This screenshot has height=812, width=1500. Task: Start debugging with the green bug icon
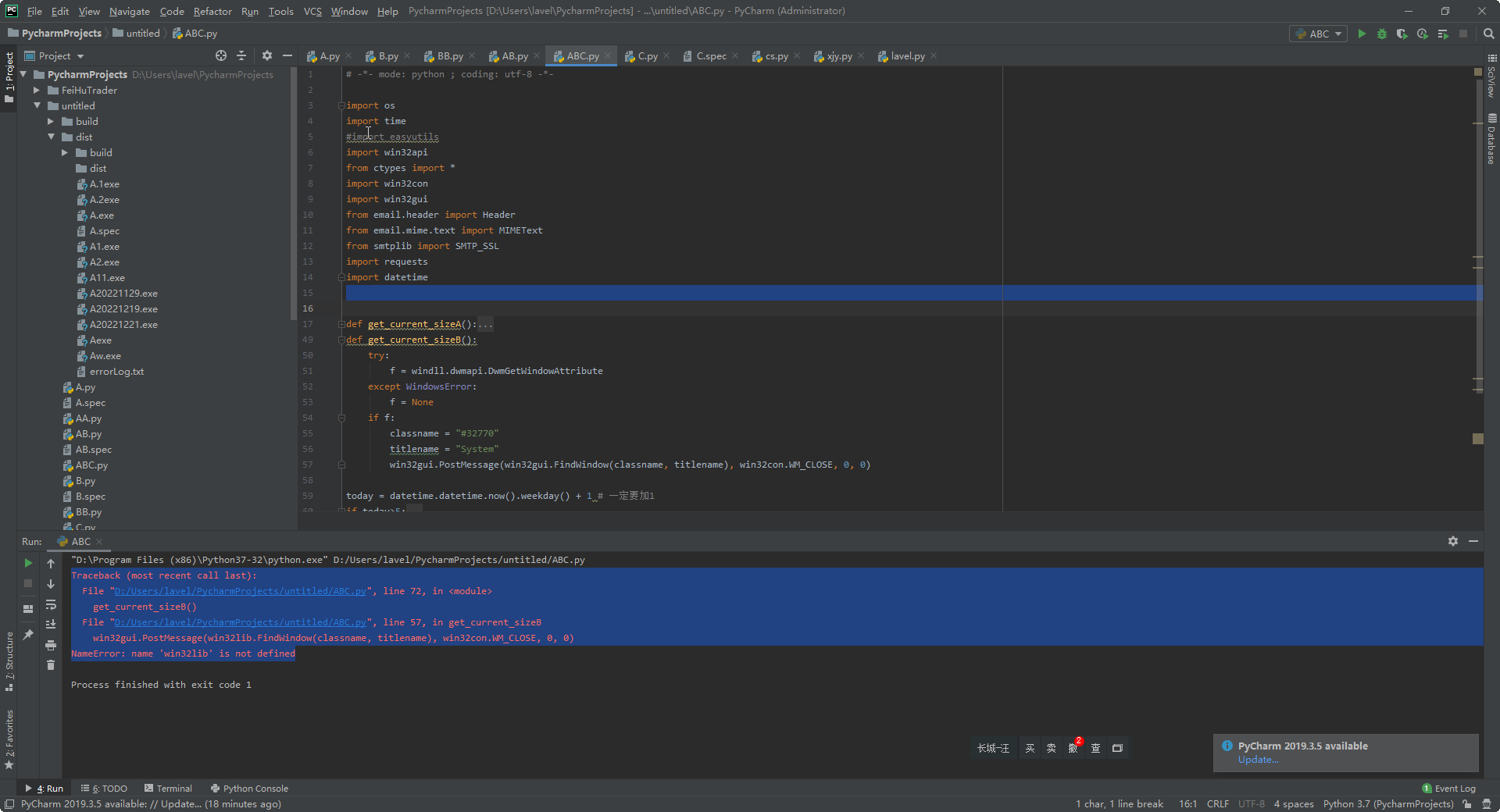[x=1382, y=34]
